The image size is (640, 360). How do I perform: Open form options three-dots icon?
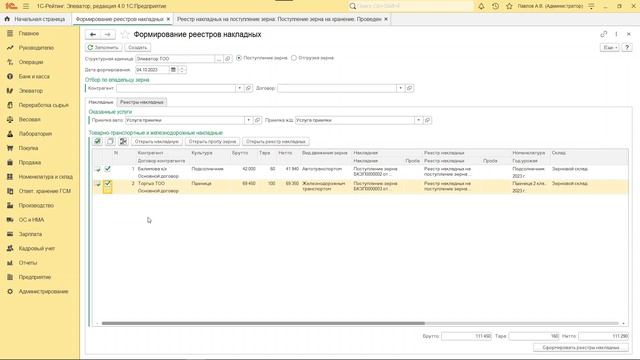click(616, 34)
